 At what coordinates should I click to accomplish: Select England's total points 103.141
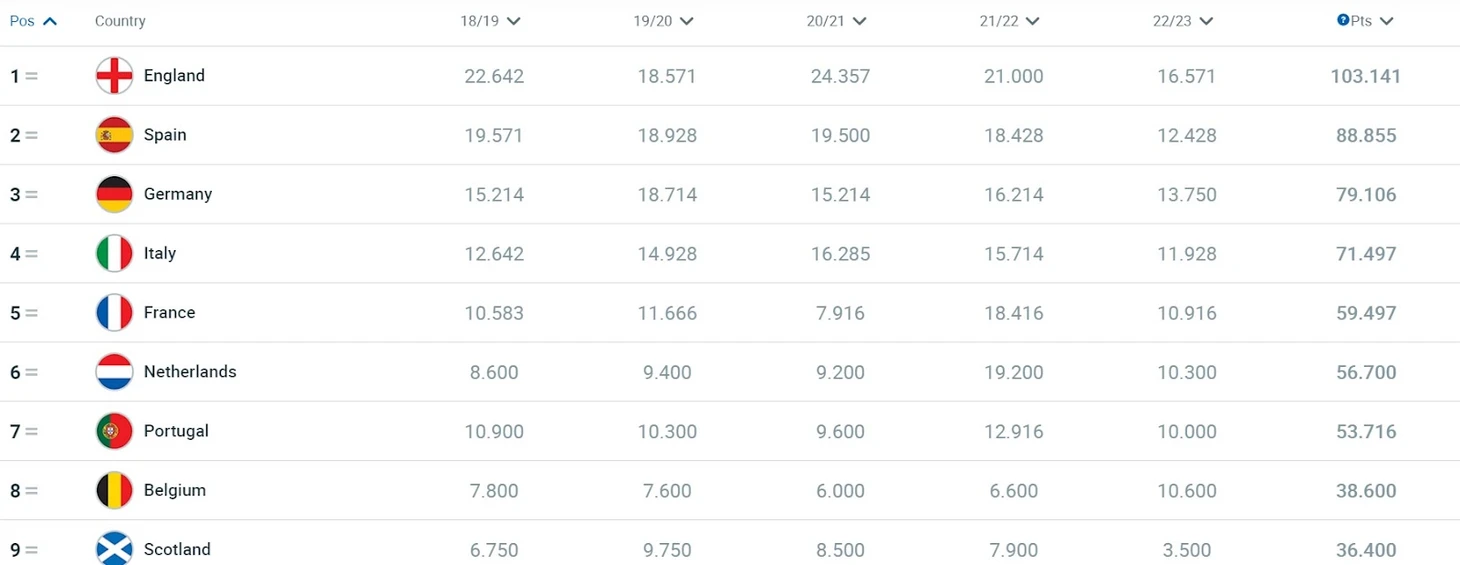1365,76
